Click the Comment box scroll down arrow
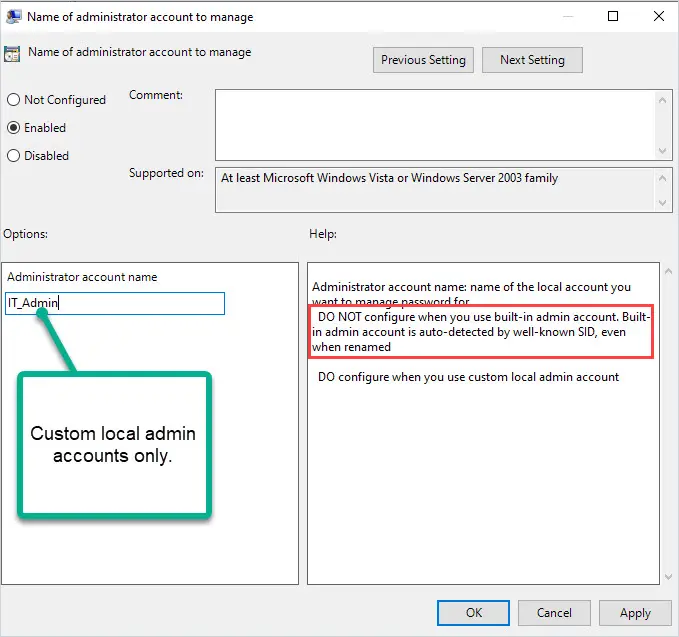This screenshot has height=637, width=679. (x=662, y=151)
